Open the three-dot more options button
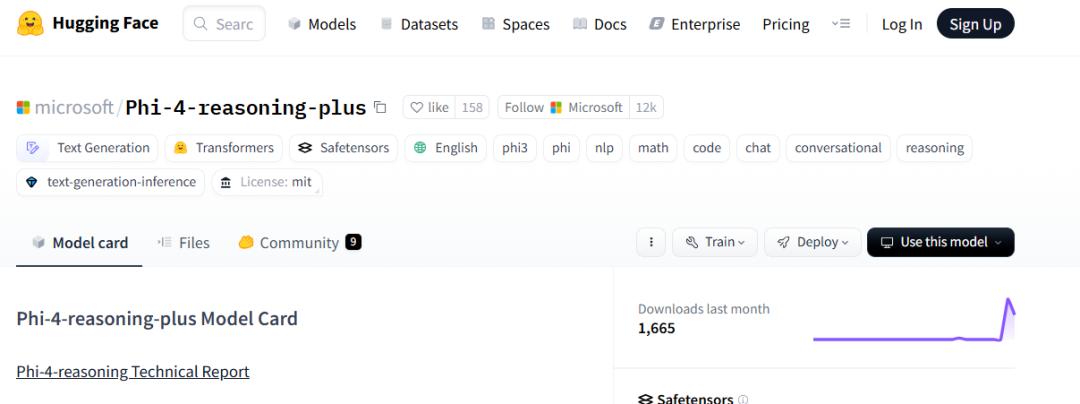The image size is (1080, 404). (651, 242)
